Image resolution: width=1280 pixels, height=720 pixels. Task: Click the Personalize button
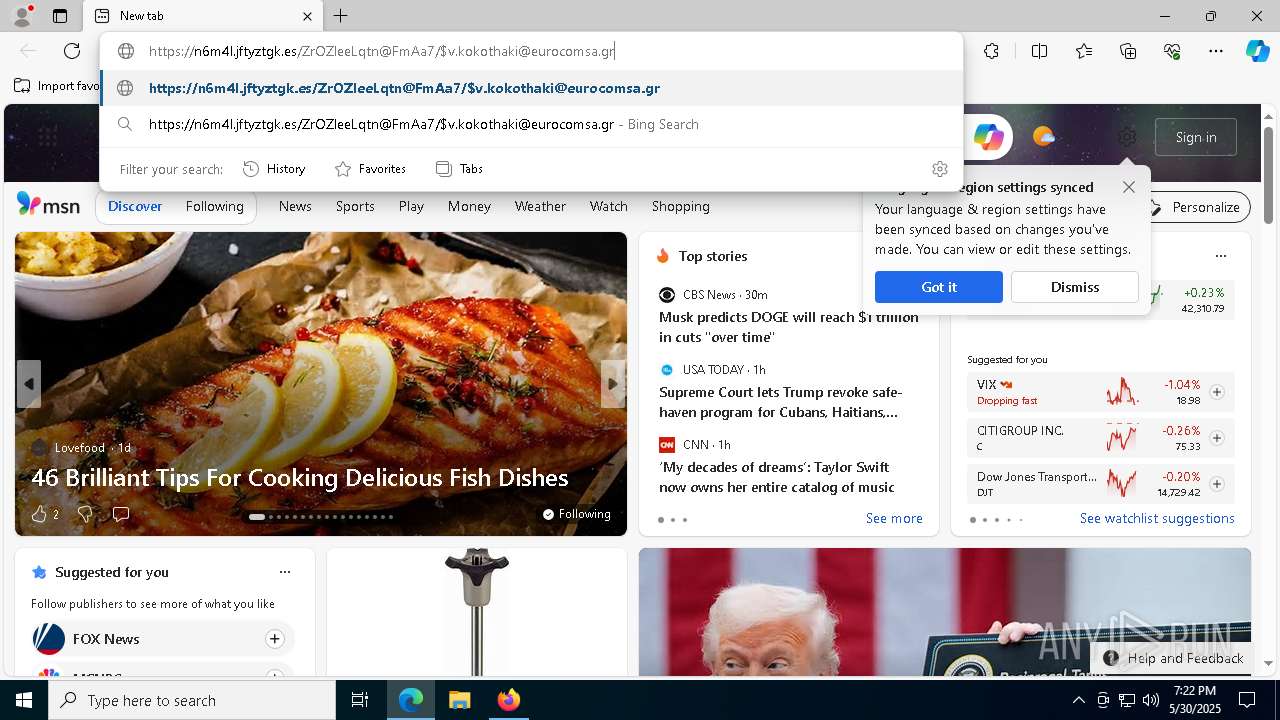[1197, 207]
